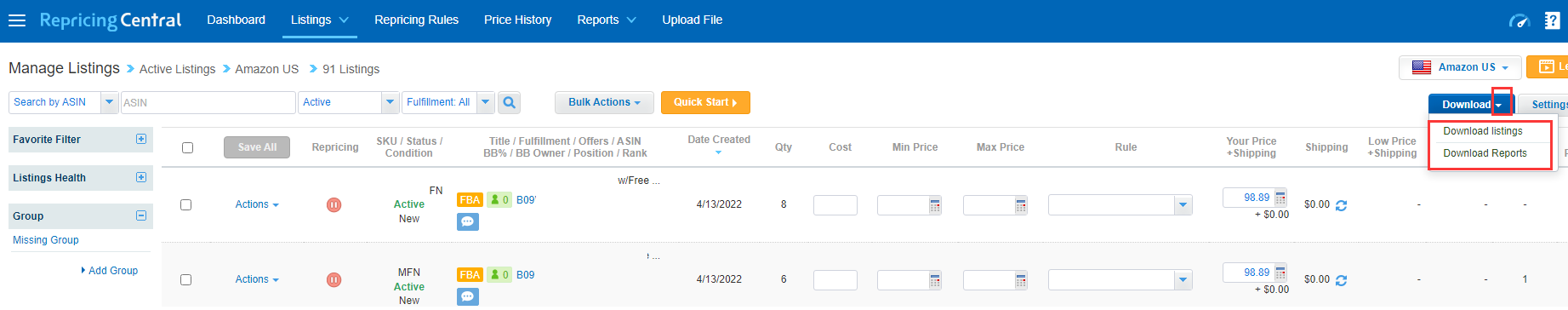Open the speedometer performance icon

[1519, 21]
